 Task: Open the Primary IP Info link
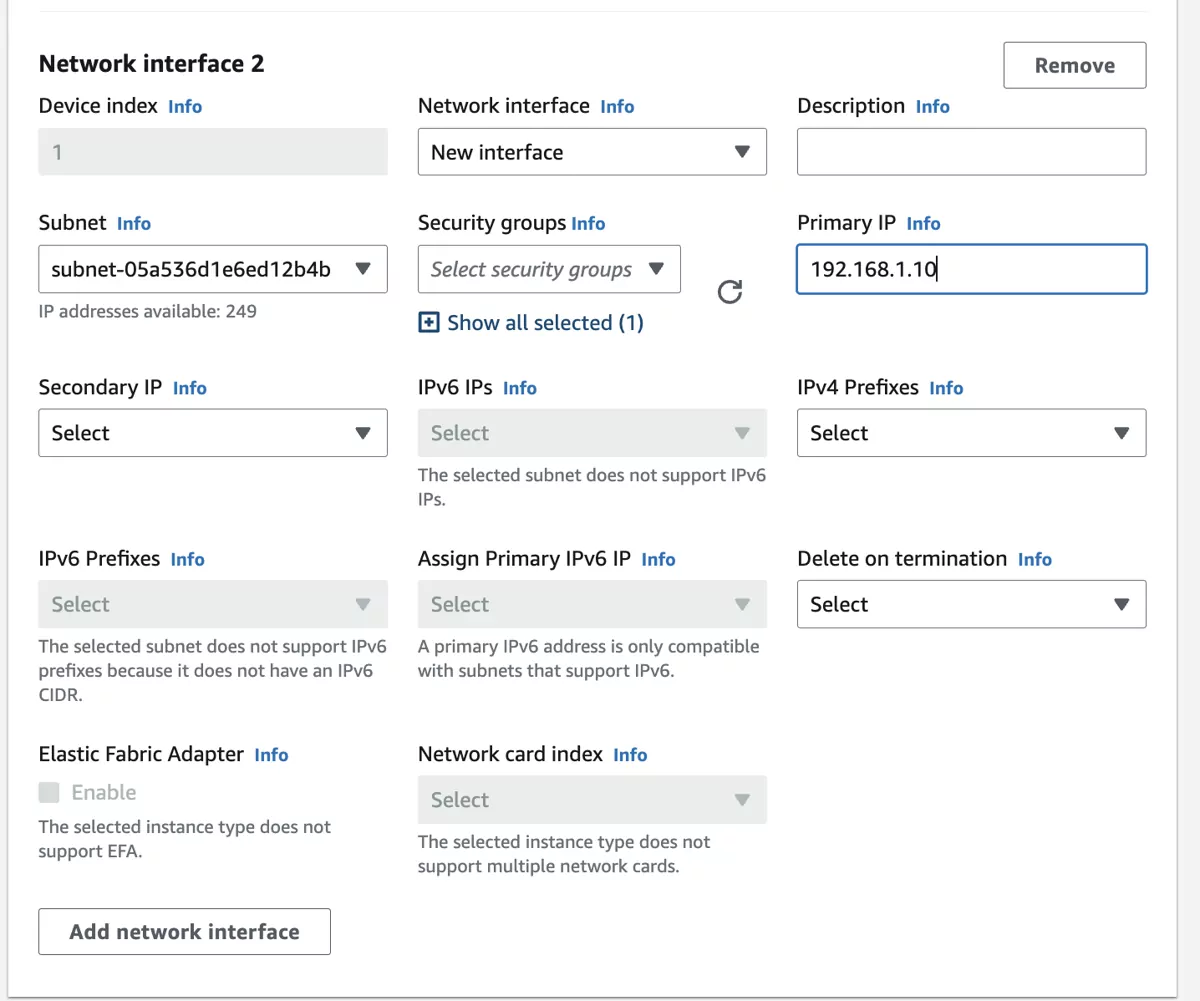point(923,223)
